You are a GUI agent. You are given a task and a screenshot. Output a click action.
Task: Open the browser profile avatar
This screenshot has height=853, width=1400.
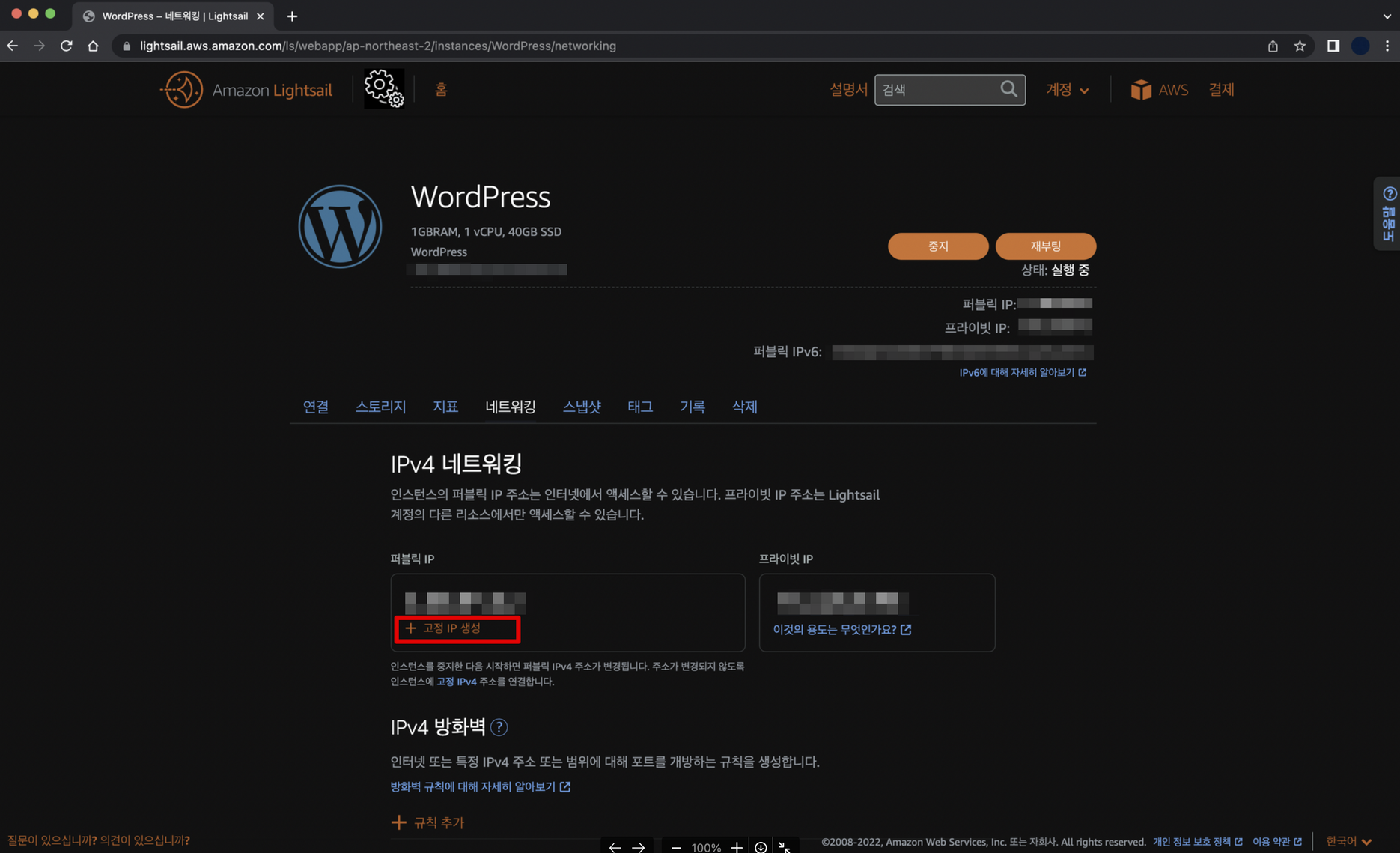point(1360,46)
